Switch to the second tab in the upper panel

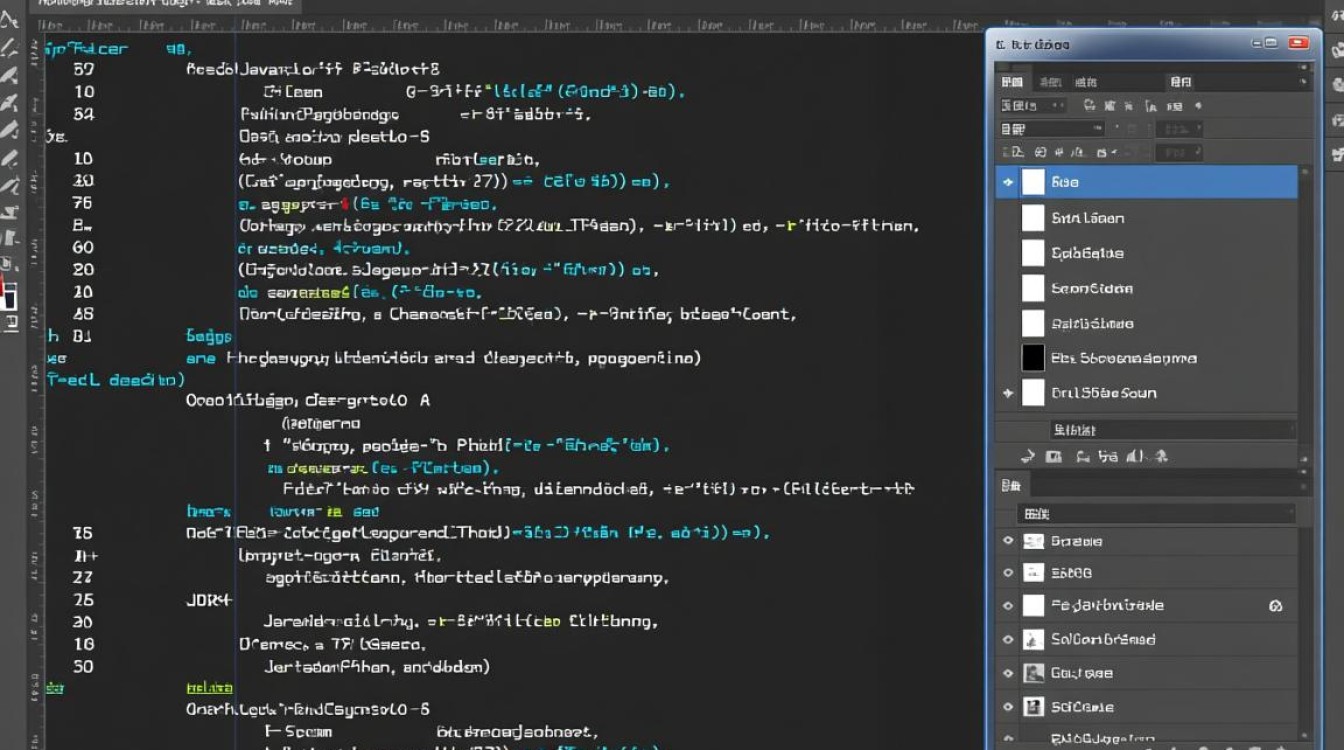1049,82
